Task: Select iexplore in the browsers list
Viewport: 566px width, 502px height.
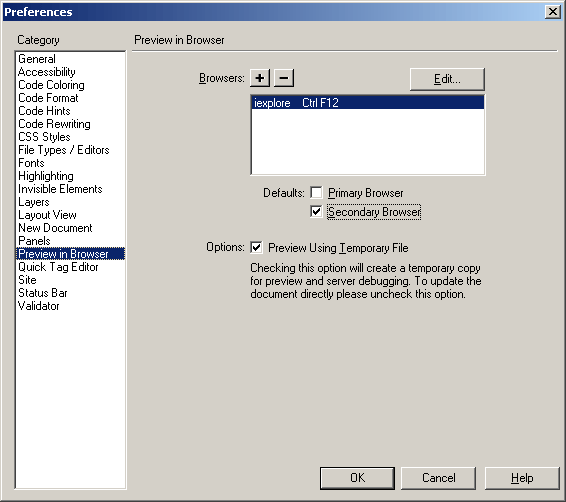Action: click(367, 103)
